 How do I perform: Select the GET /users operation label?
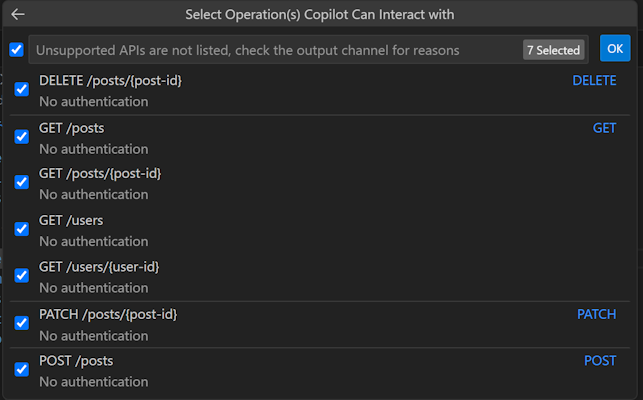(x=71, y=220)
